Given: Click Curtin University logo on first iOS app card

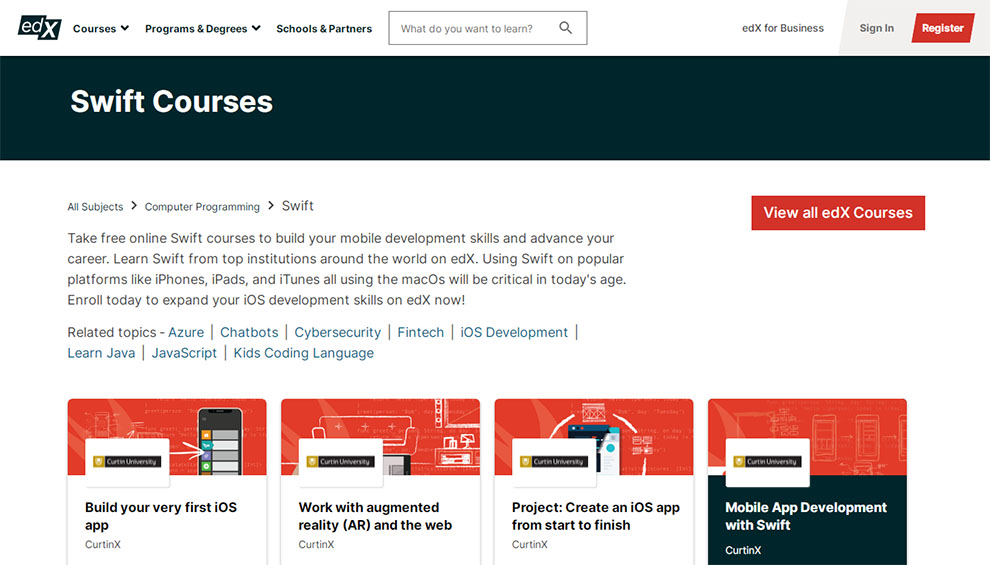Looking at the screenshot, I should click(x=127, y=462).
